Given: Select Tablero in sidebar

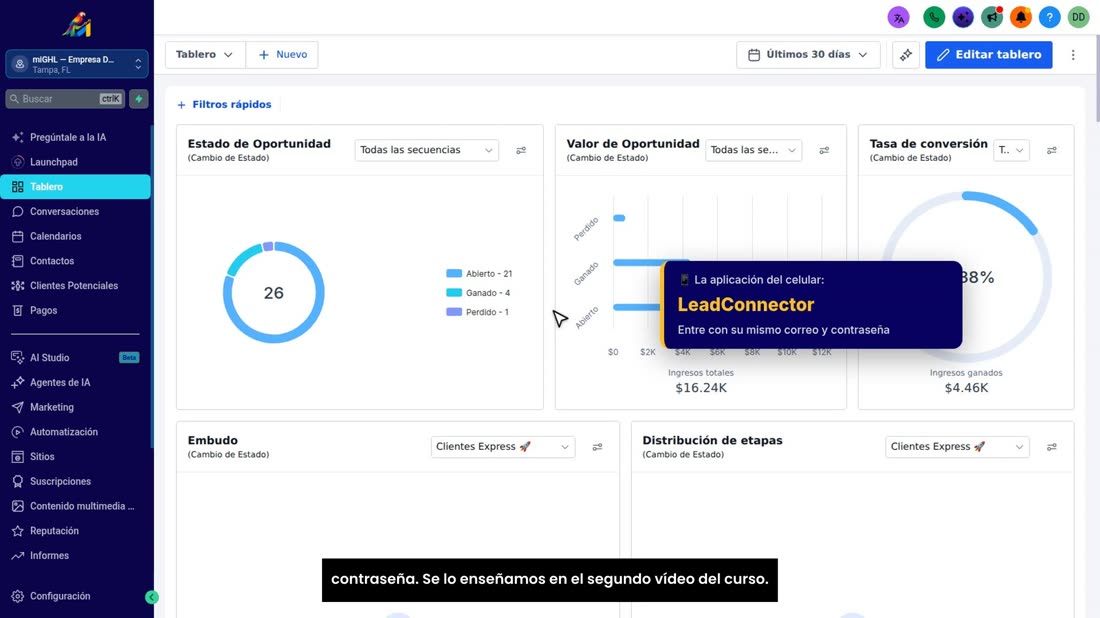Looking at the screenshot, I should tap(76, 187).
